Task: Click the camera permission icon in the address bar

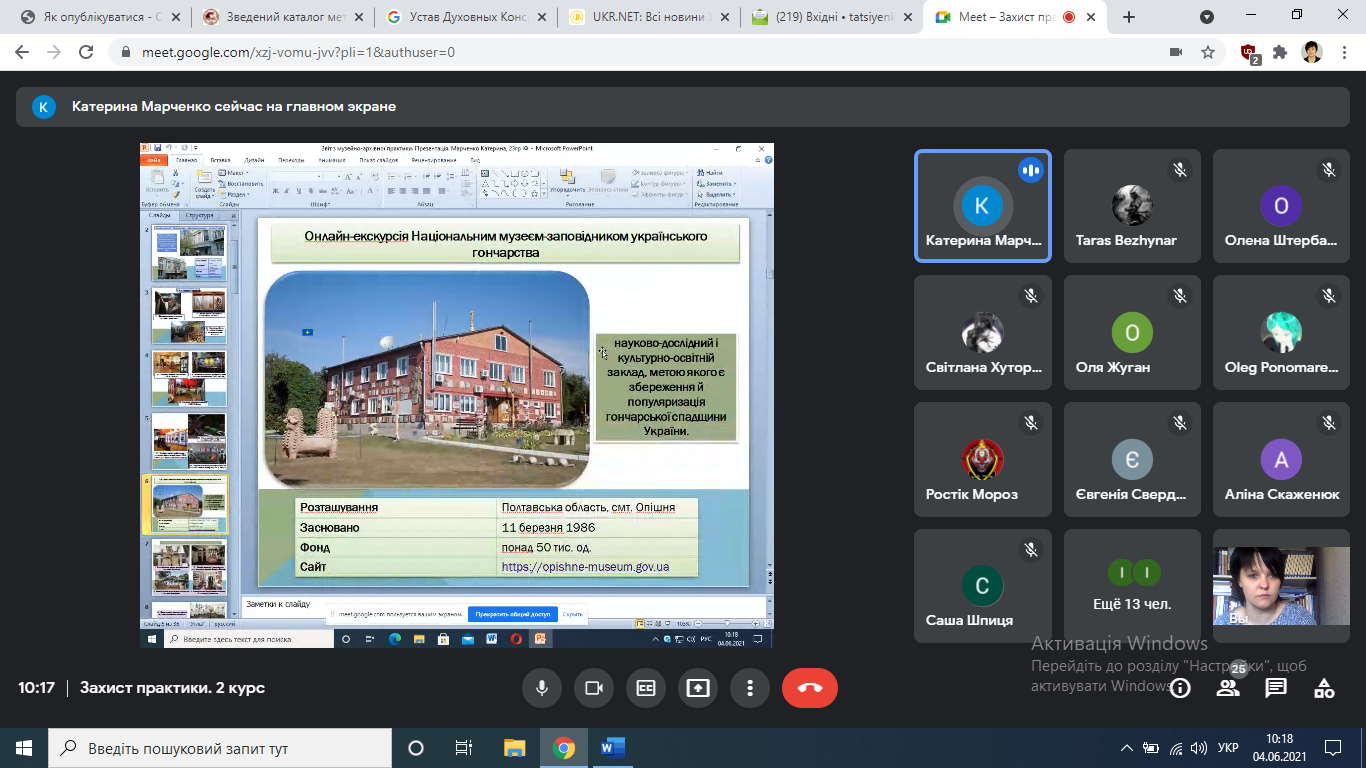Action: 1176,52
